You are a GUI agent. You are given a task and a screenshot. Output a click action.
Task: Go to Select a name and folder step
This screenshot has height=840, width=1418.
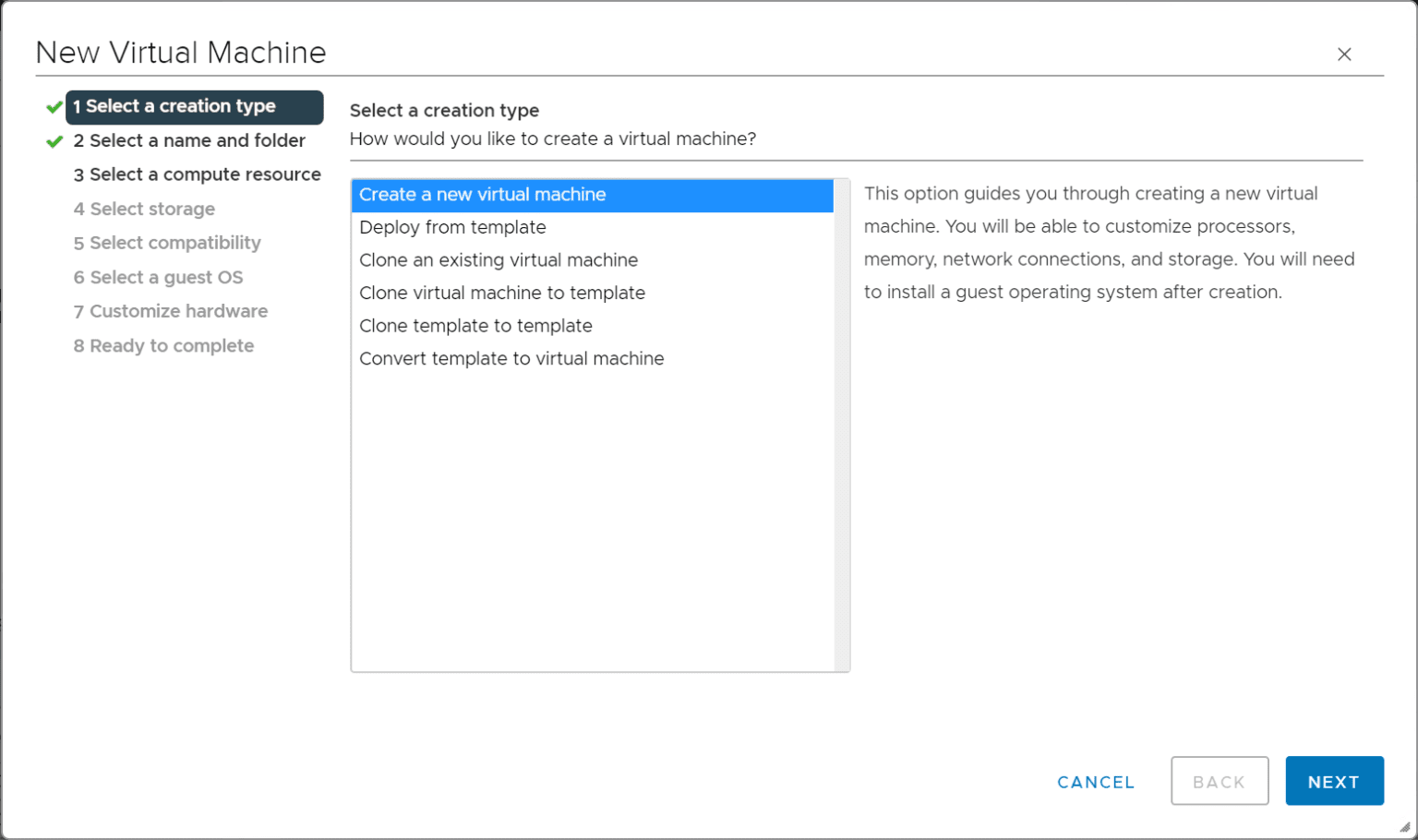pyautogui.click(x=189, y=140)
